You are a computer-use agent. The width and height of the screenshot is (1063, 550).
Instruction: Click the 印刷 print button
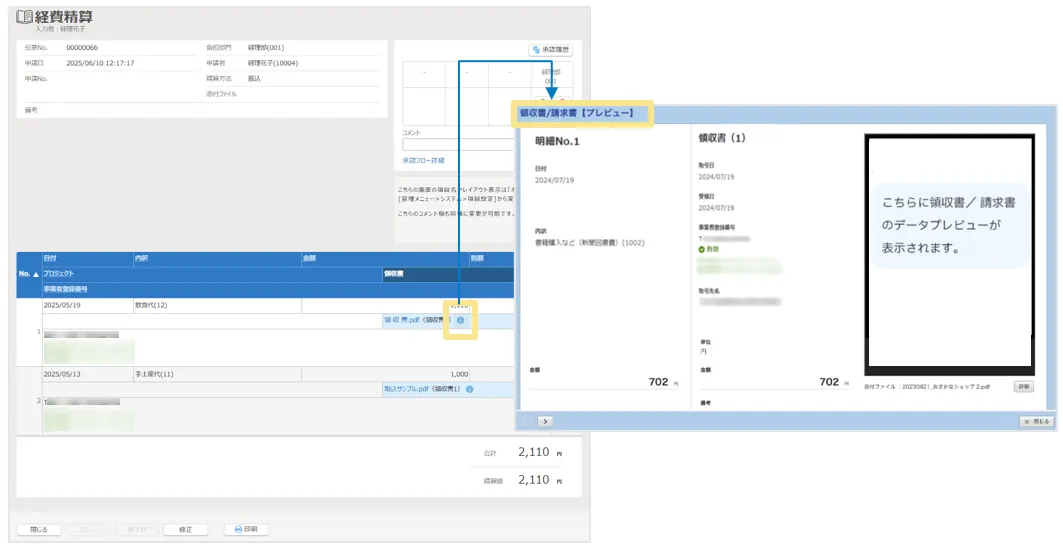pyautogui.click(x=245, y=529)
